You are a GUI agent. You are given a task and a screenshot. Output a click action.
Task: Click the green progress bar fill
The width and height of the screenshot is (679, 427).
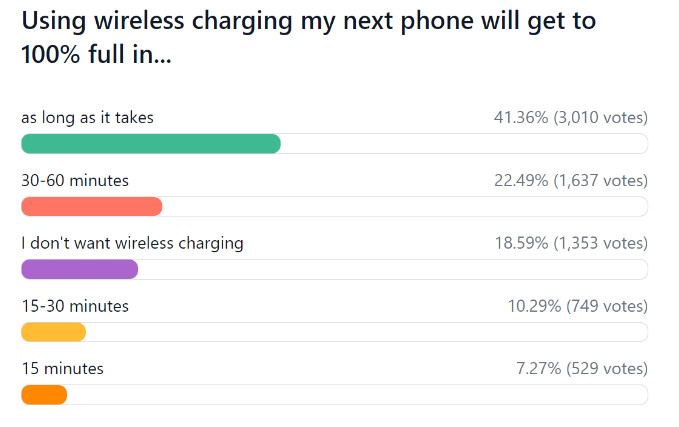[151, 144]
